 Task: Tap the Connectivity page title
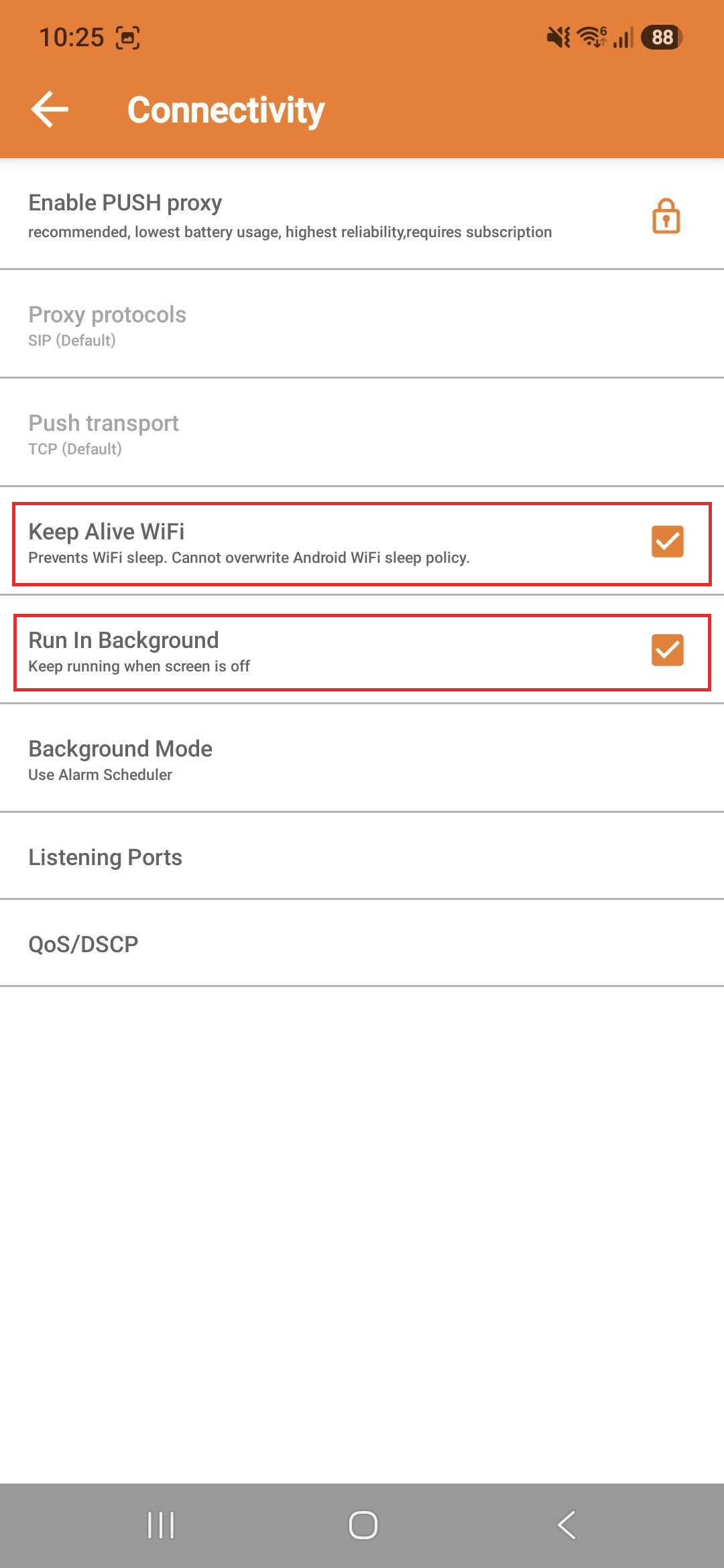pyautogui.click(x=226, y=110)
